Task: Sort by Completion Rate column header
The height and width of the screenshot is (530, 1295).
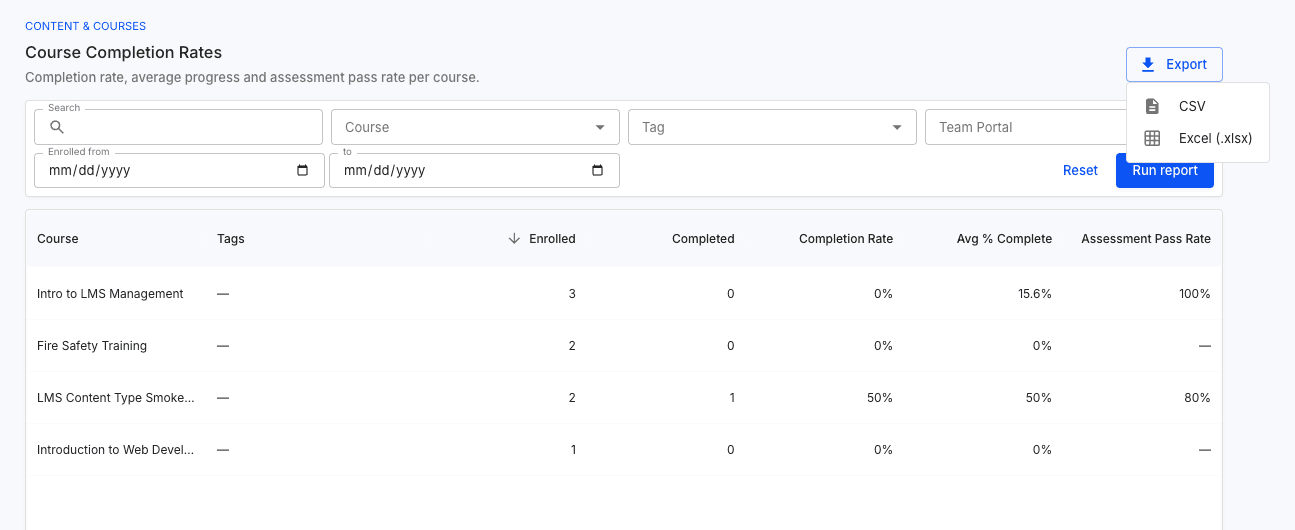Action: click(846, 238)
